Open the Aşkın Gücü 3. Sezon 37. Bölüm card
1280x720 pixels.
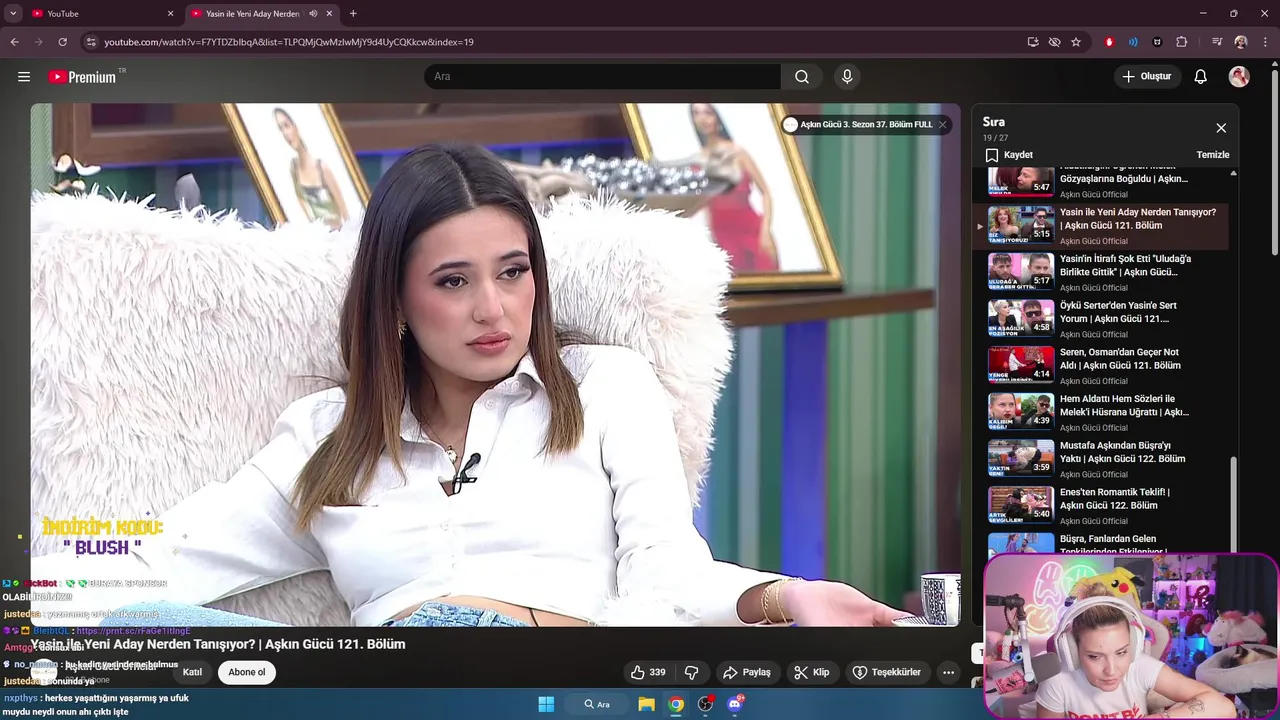pyautogui.click(x=858, y=125)
